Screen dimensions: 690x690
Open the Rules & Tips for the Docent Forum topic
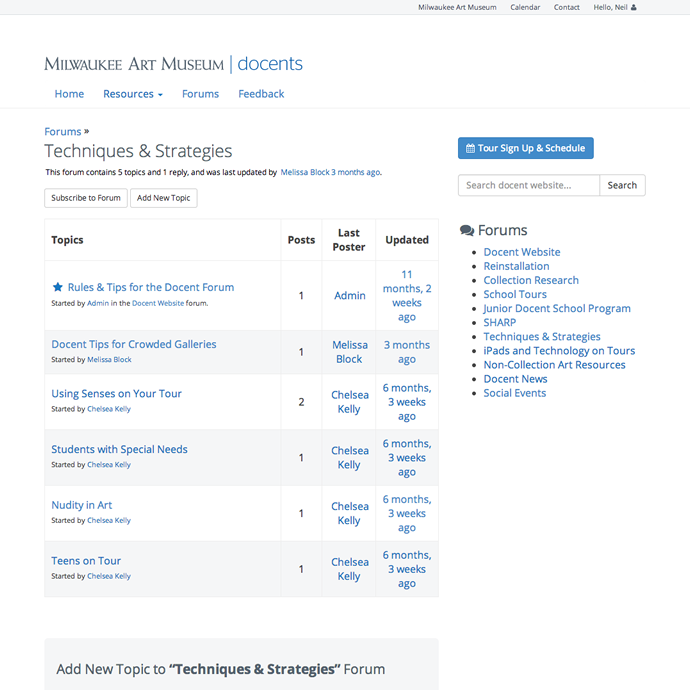[x=151, y=287]
